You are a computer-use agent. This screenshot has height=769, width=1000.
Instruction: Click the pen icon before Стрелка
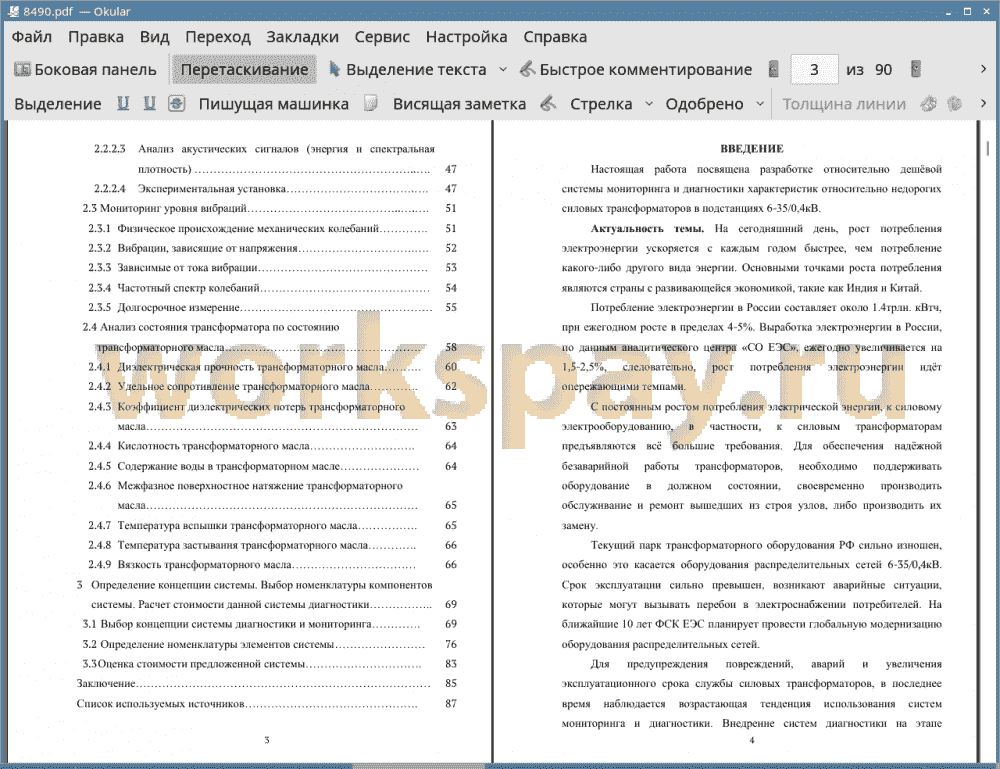click(548, 103)
